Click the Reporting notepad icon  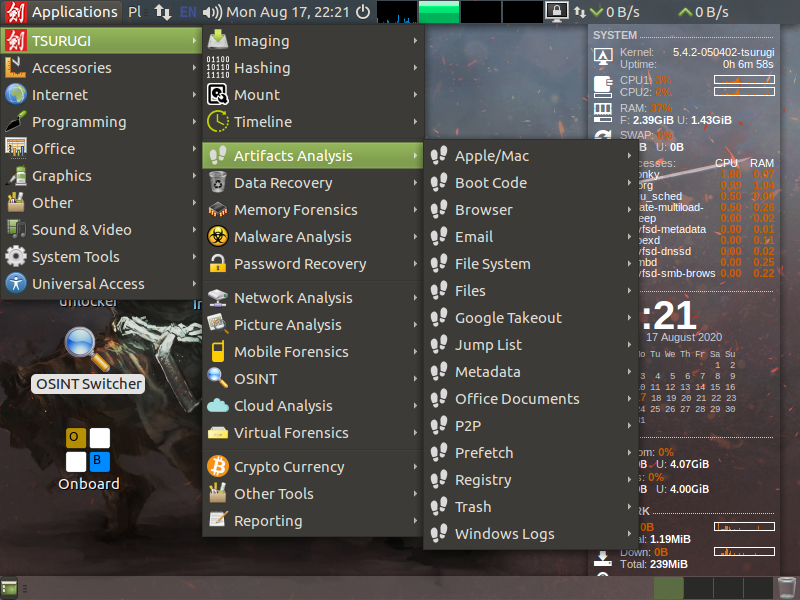(218, 520)
